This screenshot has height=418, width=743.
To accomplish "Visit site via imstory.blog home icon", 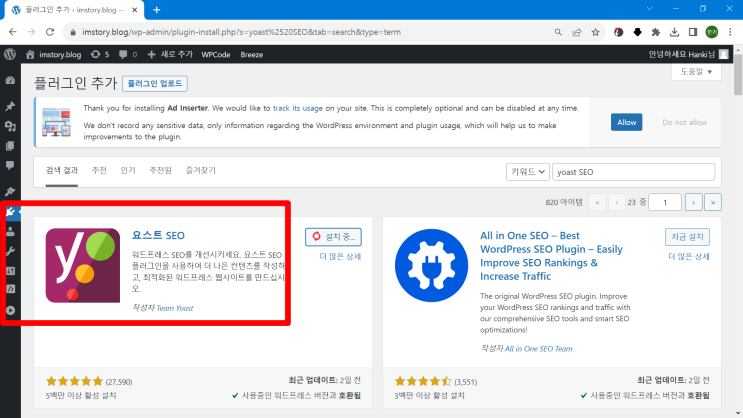I will 54,55.
